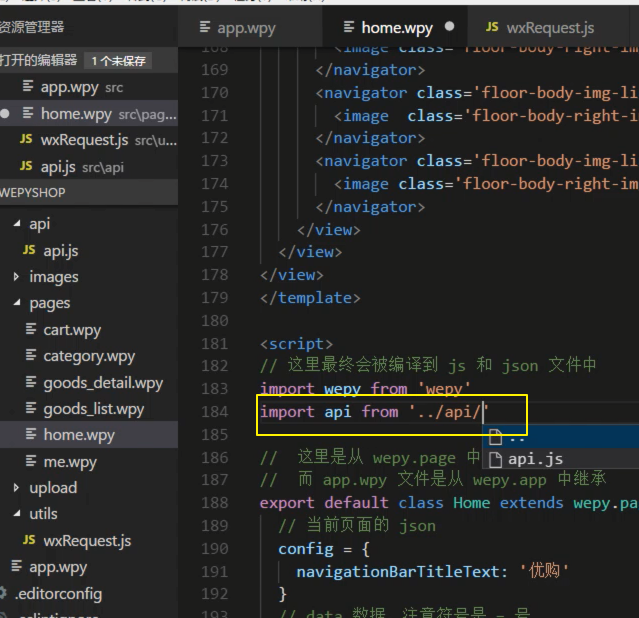The height and width of the screenshot is (618, 639).
Task: Collapse the 打开的编辑器 section
Action: (38, 61)
